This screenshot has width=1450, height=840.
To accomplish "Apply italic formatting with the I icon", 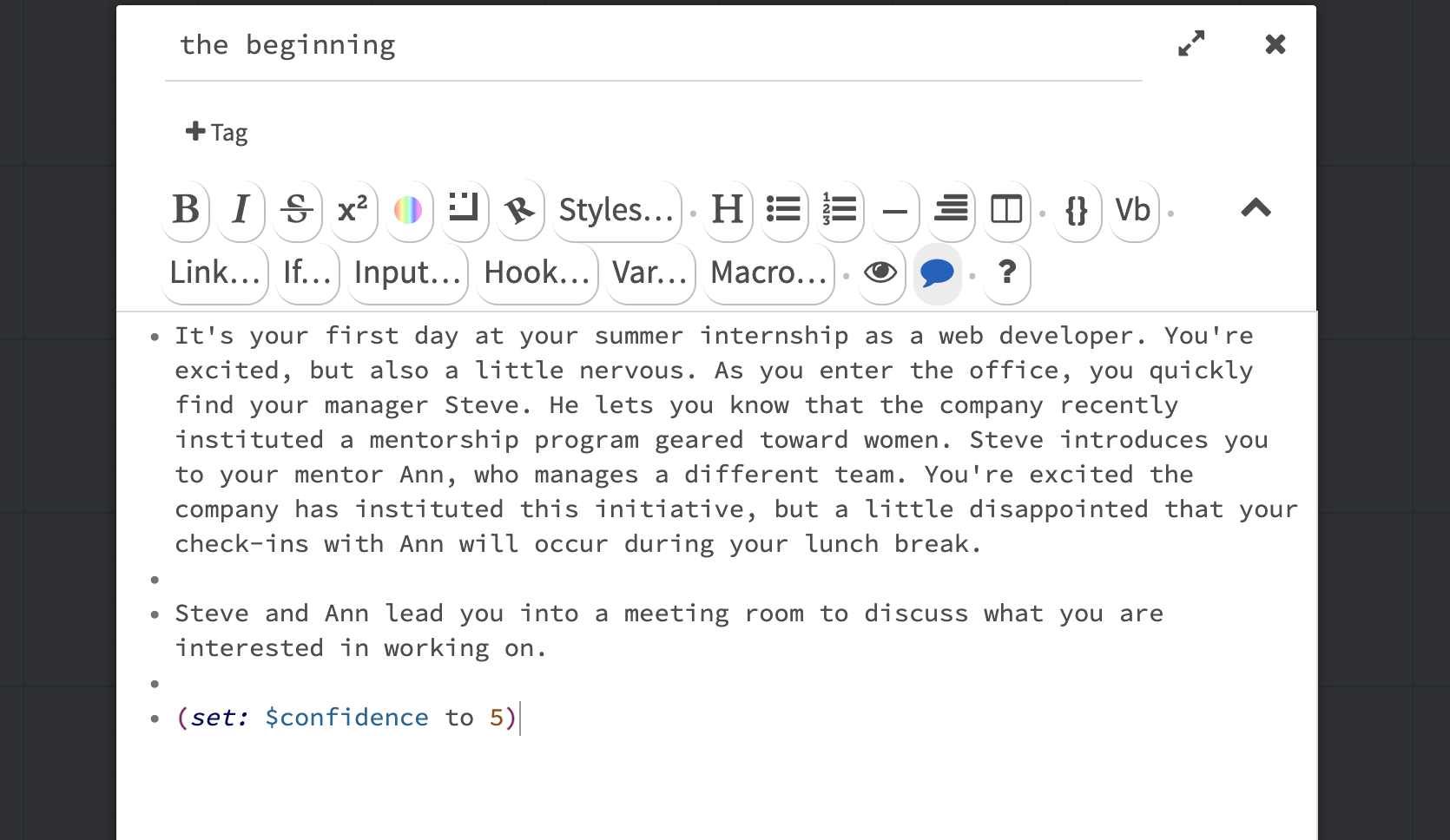I will tap(241, 210).
